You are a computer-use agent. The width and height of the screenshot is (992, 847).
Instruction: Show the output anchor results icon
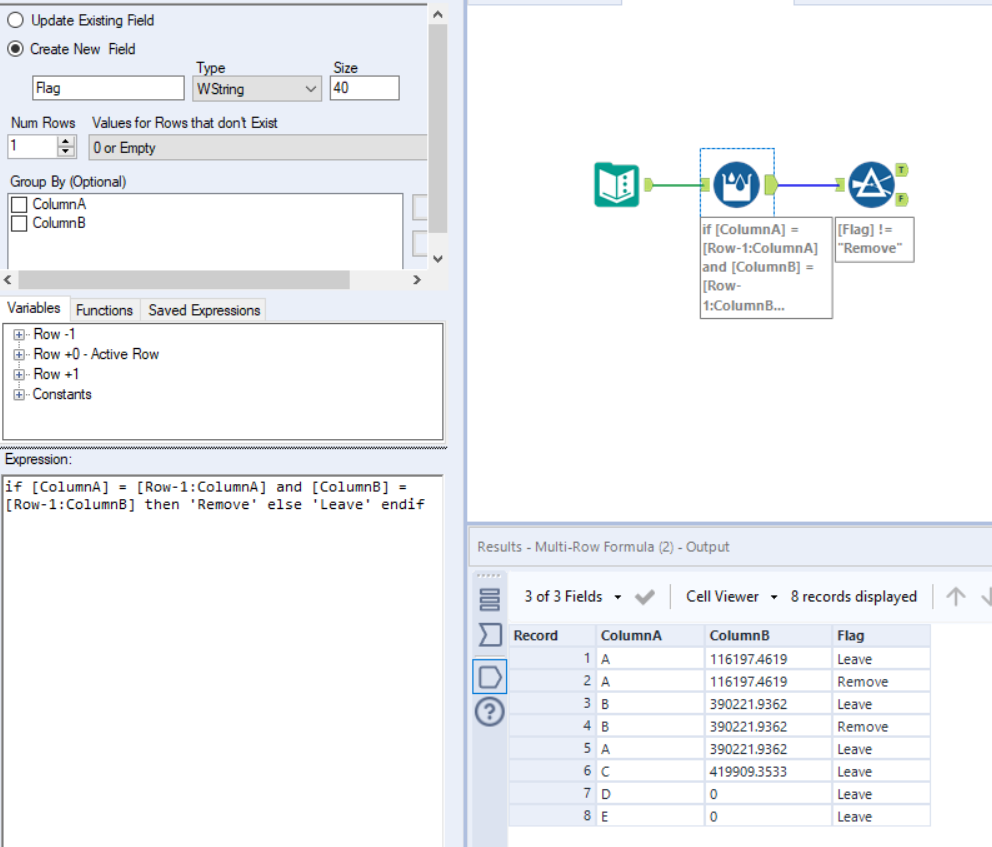tap(490, 677)
